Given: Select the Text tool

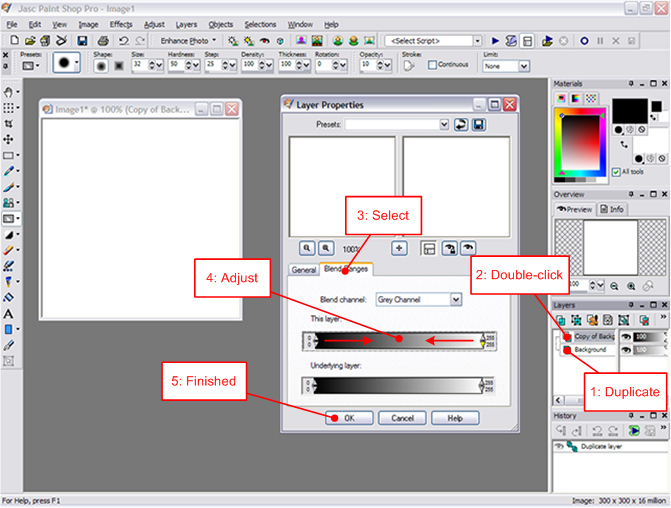Looking at the screenshot, I should click(8, 314).
